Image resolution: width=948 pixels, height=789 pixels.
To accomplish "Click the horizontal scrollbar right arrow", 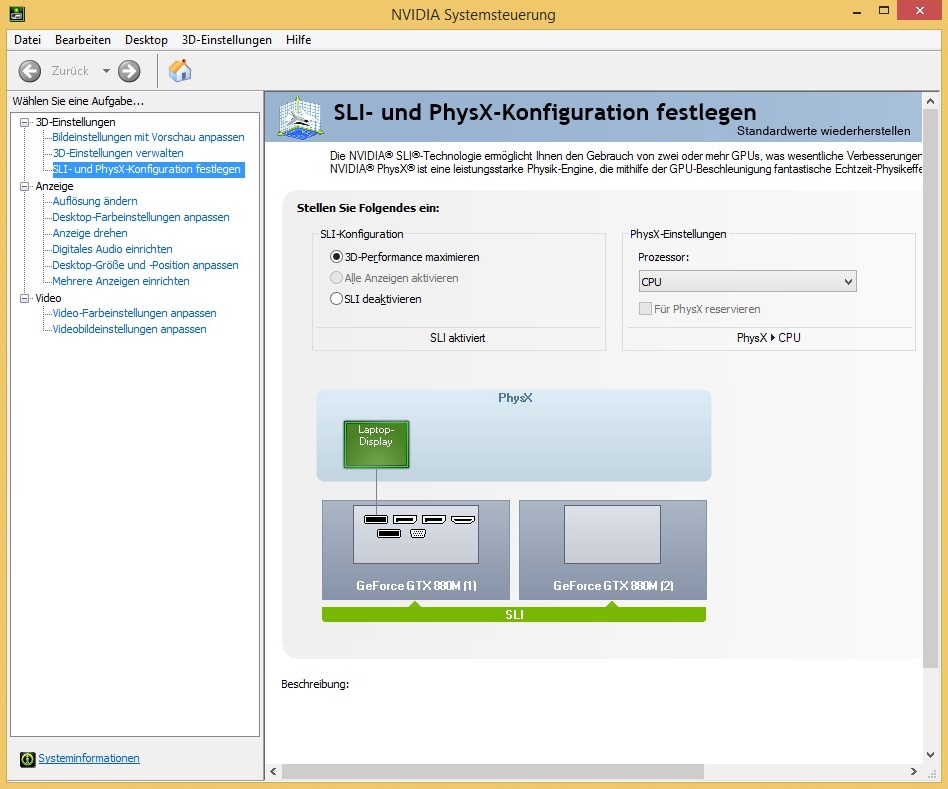I will (914, 771).
